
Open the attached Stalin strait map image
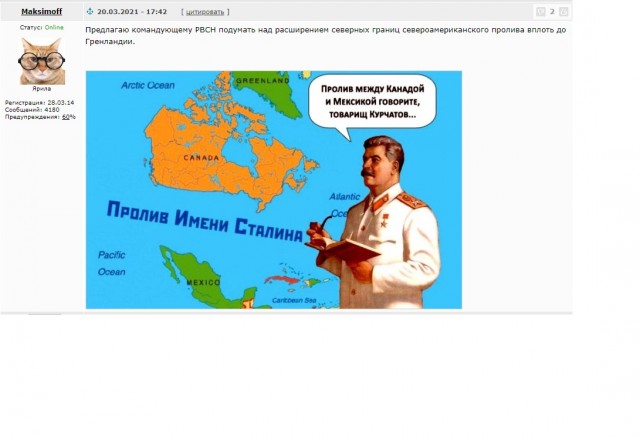point(273,190)
